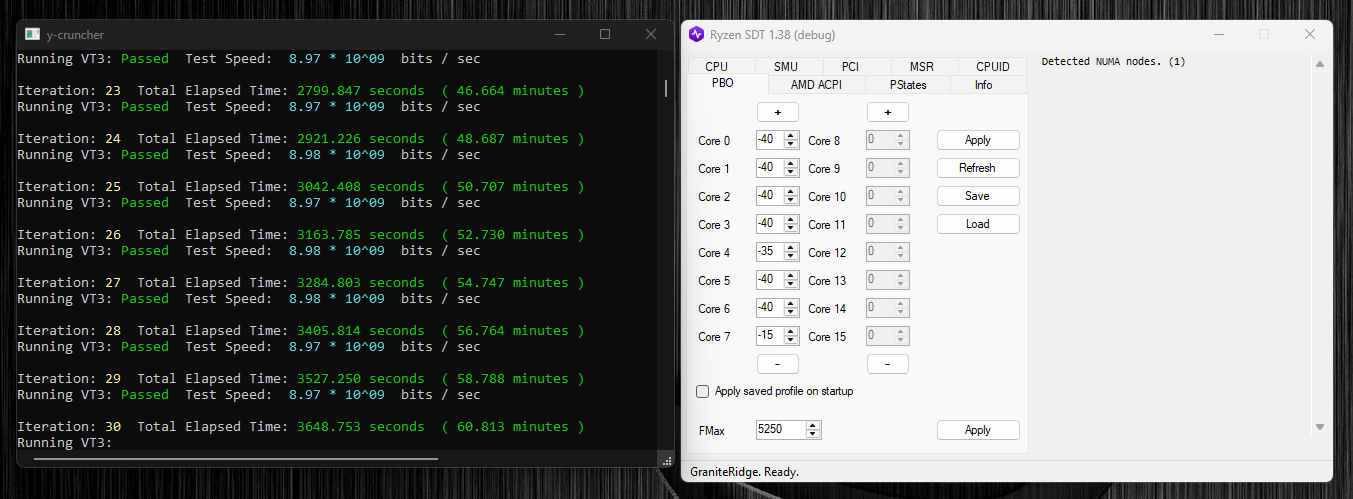This screenshot has height=499, width=1353.
Task: Click the Core 2 offset input field
Action: [x=770, y=196]
